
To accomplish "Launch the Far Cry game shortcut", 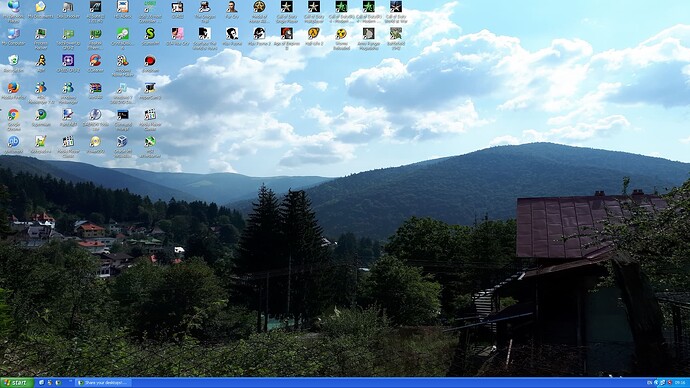I will coord(231,7).
